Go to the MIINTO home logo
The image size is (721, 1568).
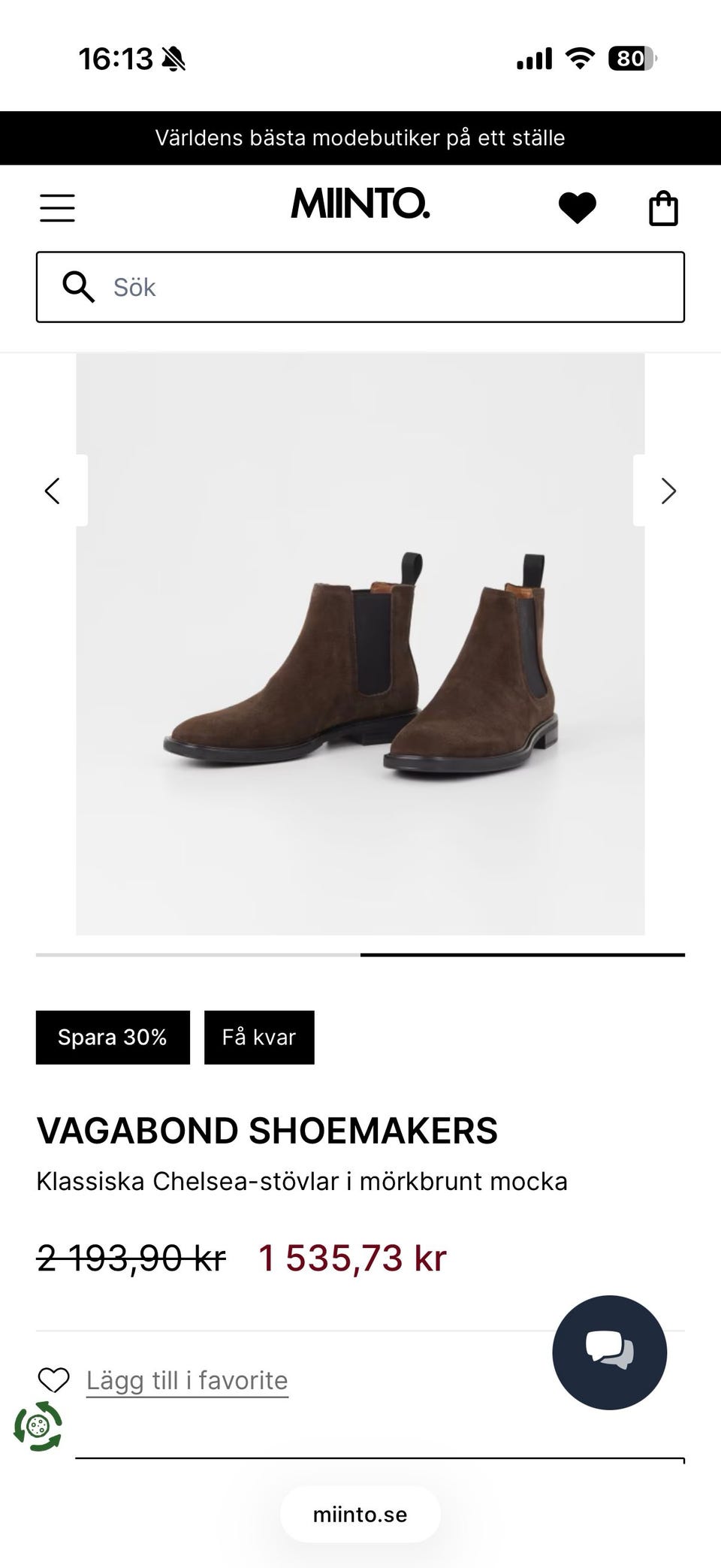[x=360, y=204]
